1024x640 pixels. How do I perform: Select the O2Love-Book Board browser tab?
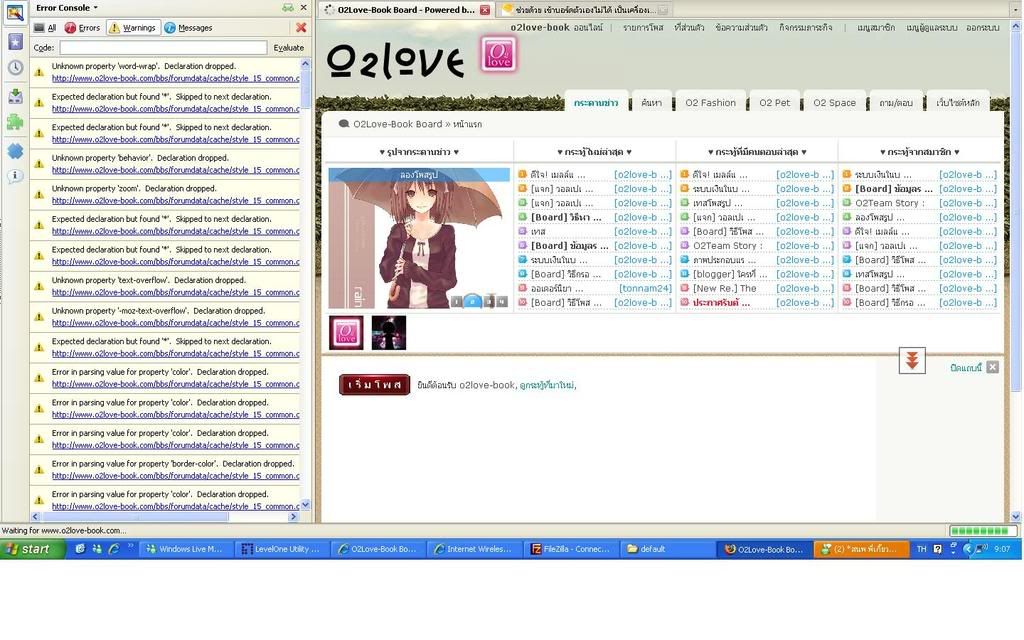(x=406, y=10)
